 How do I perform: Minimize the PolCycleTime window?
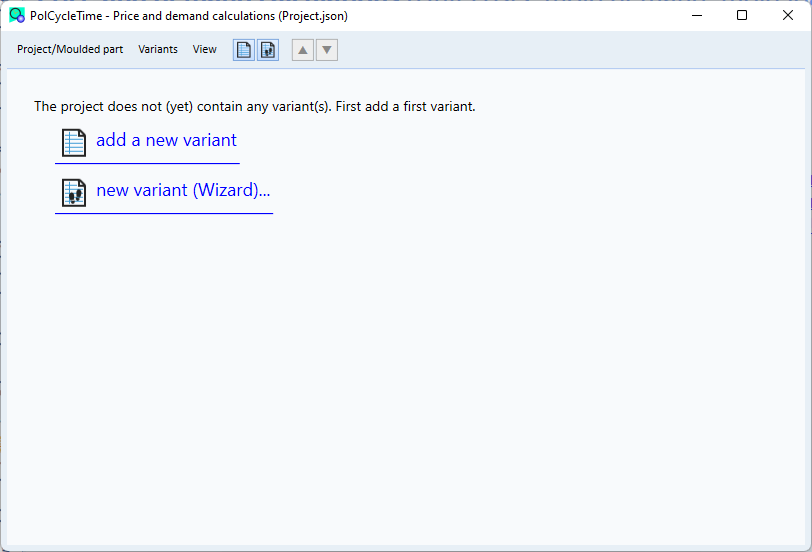697,16
